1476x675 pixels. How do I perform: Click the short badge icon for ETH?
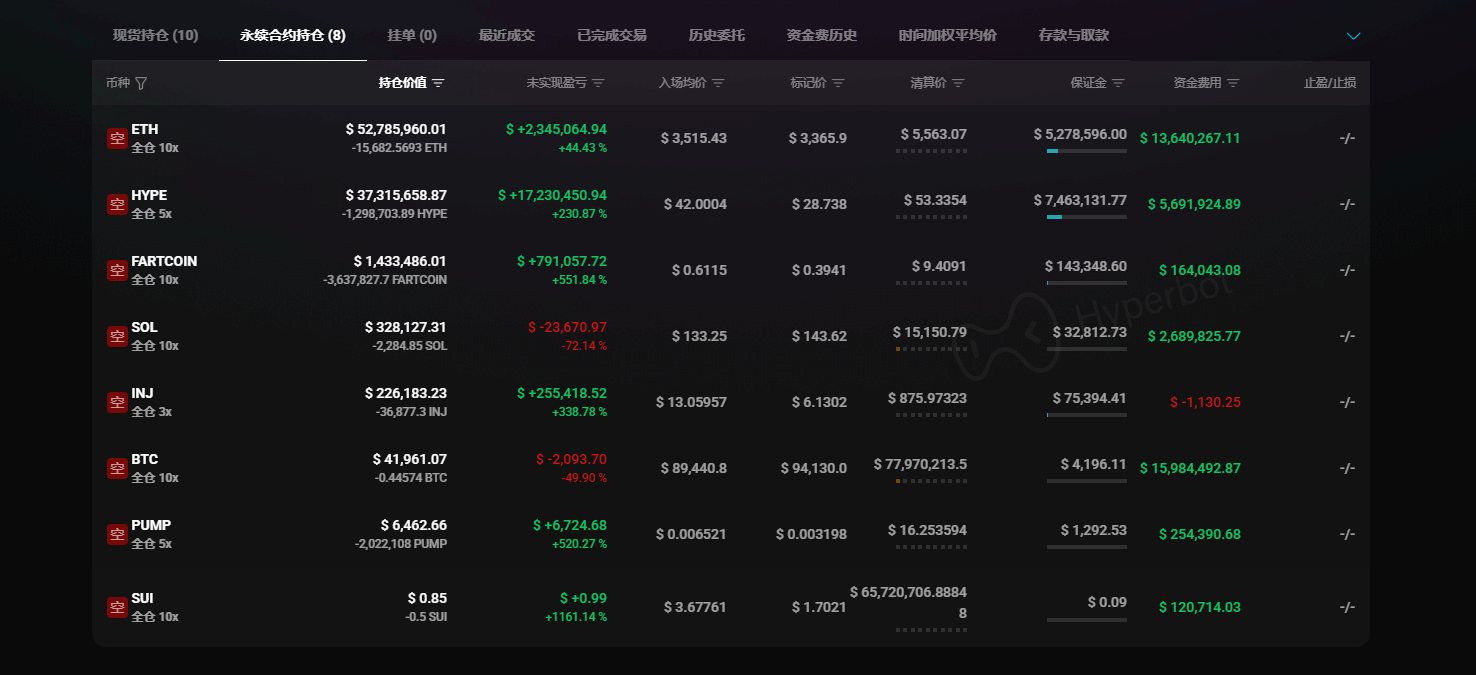pos(117,138)
